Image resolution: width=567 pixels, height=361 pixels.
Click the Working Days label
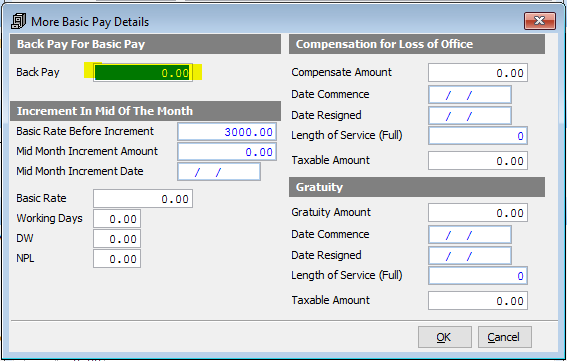click(x=49, y=218)
